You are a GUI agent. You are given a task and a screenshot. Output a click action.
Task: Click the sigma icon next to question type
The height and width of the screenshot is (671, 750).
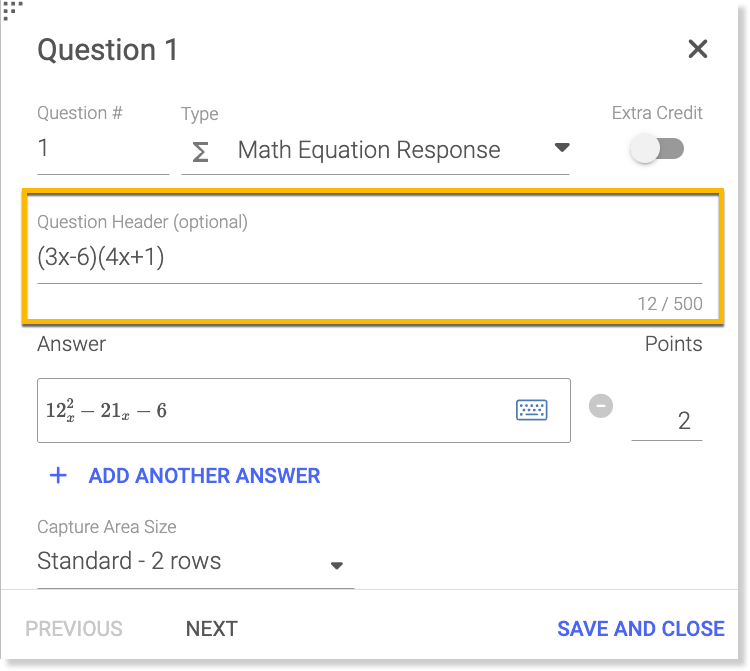(200, 152)
